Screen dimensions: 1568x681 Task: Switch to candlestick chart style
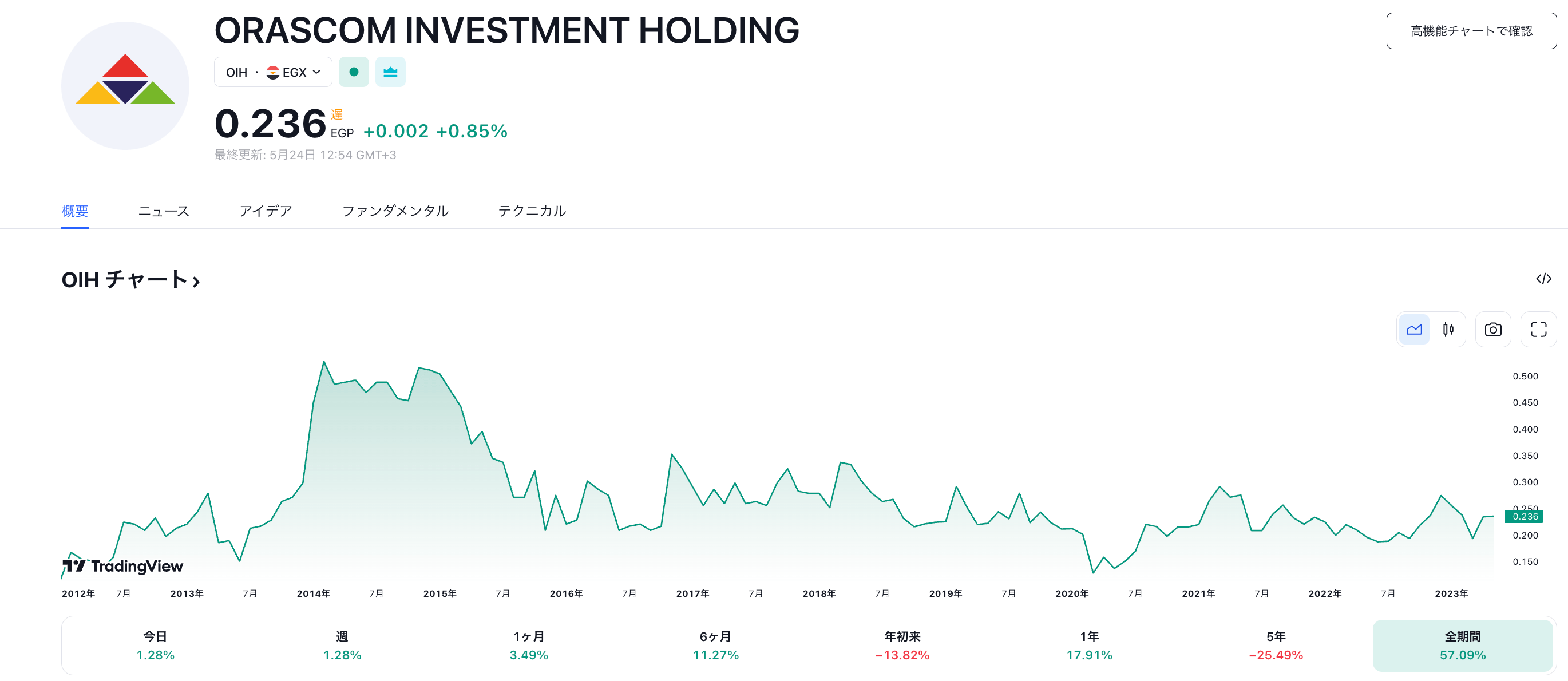tap(1448, 329)
